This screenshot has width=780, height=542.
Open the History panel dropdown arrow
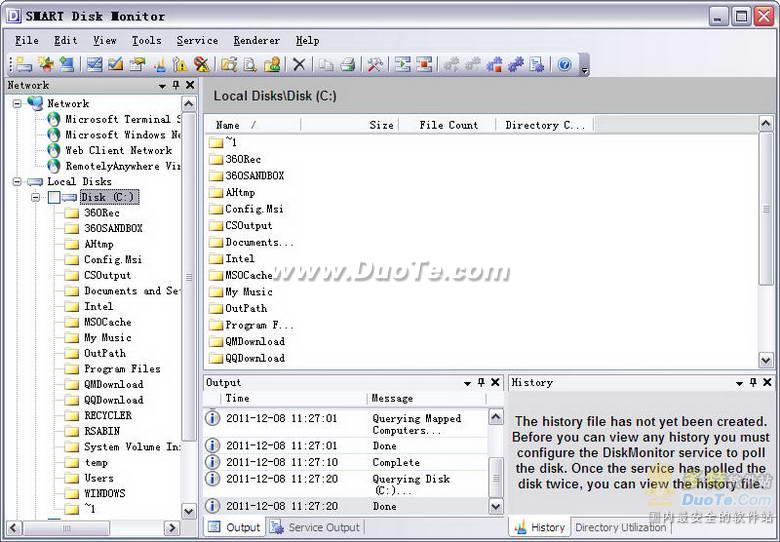[739, 383]
